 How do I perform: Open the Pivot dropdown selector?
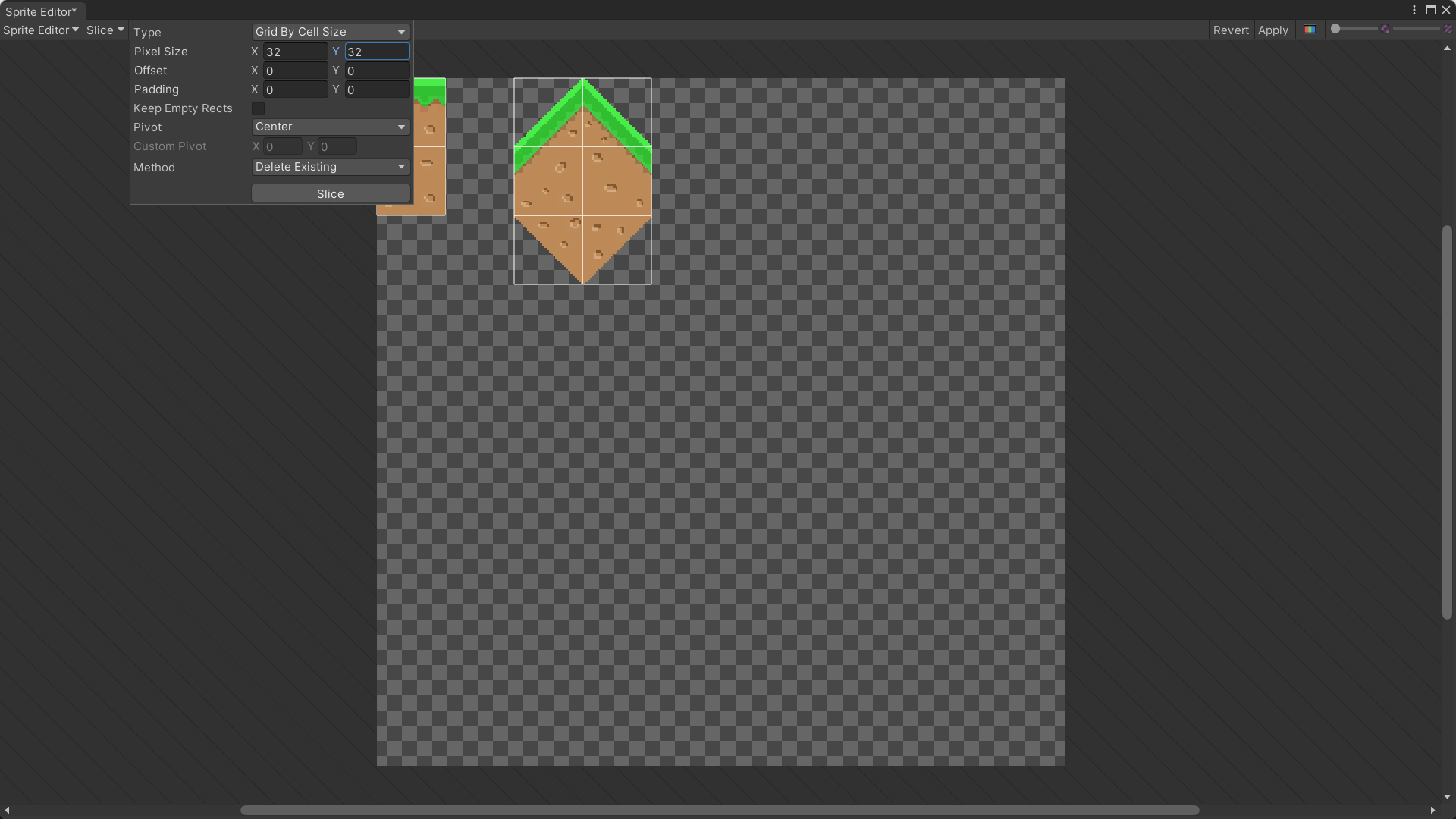click(328, 127)
